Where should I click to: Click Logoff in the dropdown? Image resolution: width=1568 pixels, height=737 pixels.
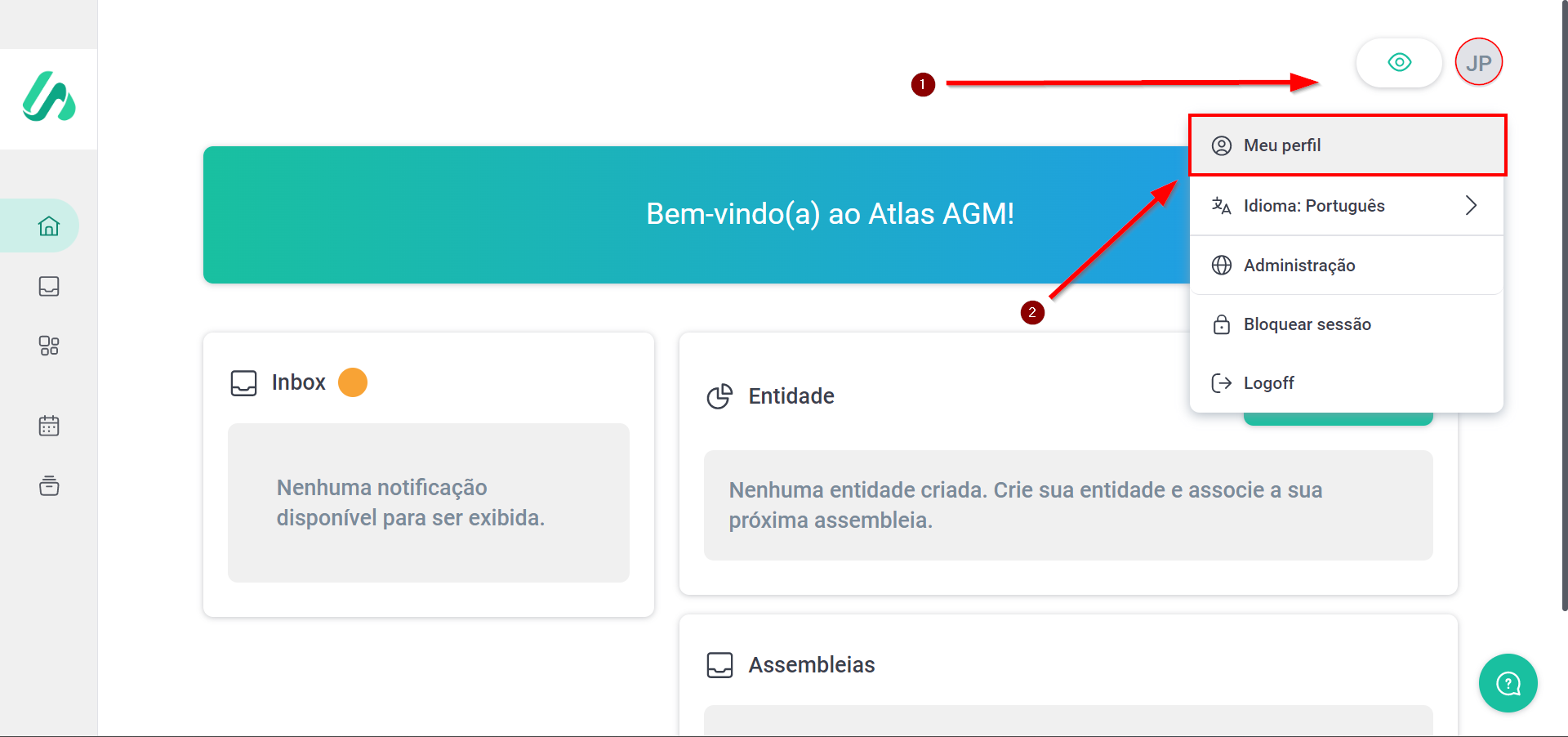point(1268,383)
